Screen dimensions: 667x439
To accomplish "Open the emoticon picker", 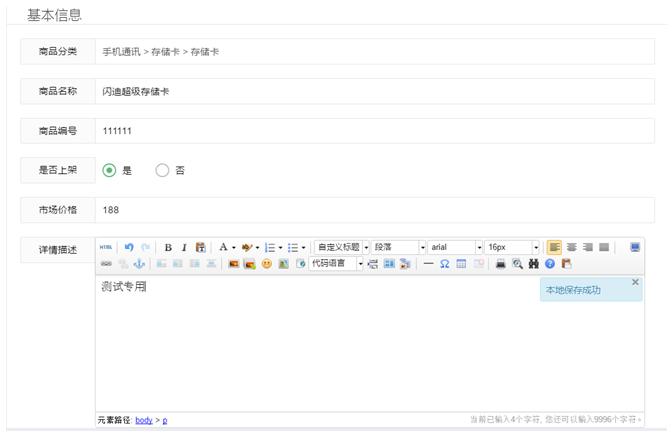I will [267, 264].
